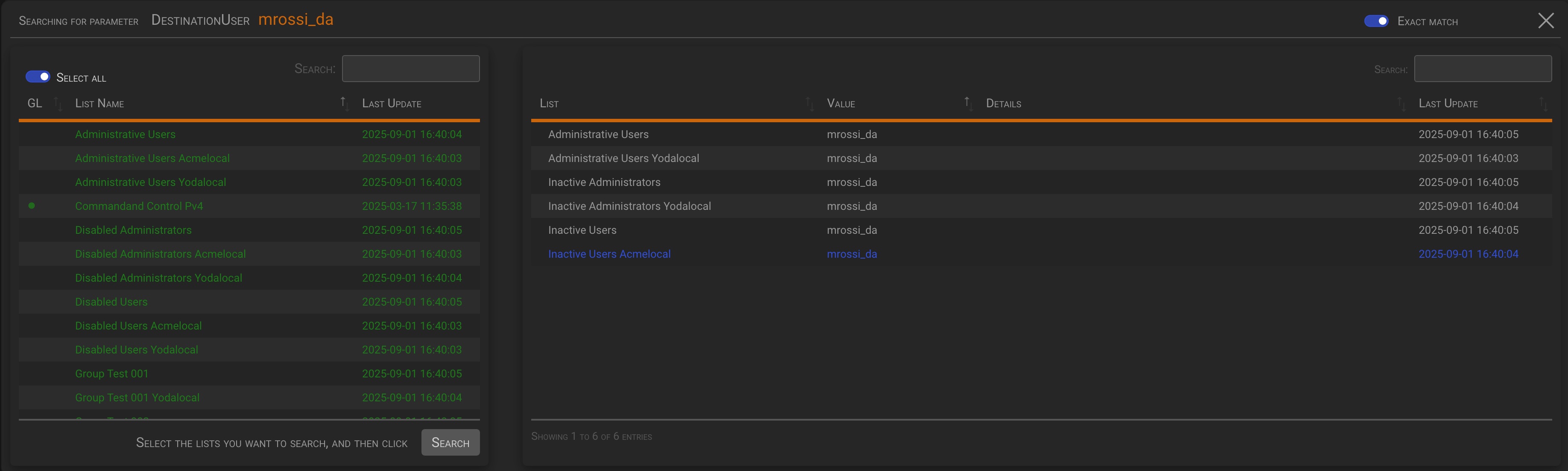Select the Administrative Users Acmelocal list
The width and height of the screenshot is (1568, 471).
coord(152,159)
